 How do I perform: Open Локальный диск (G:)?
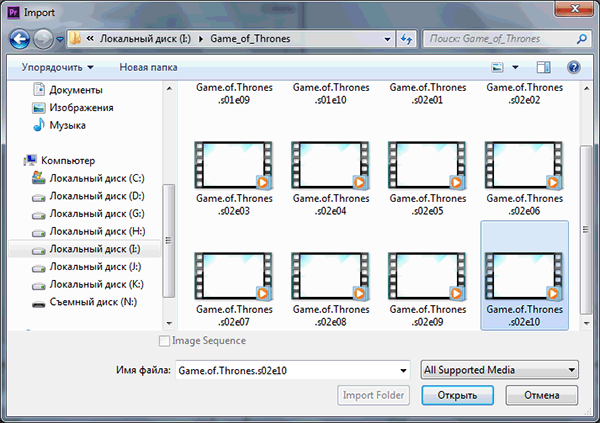(x=88, y=214)
